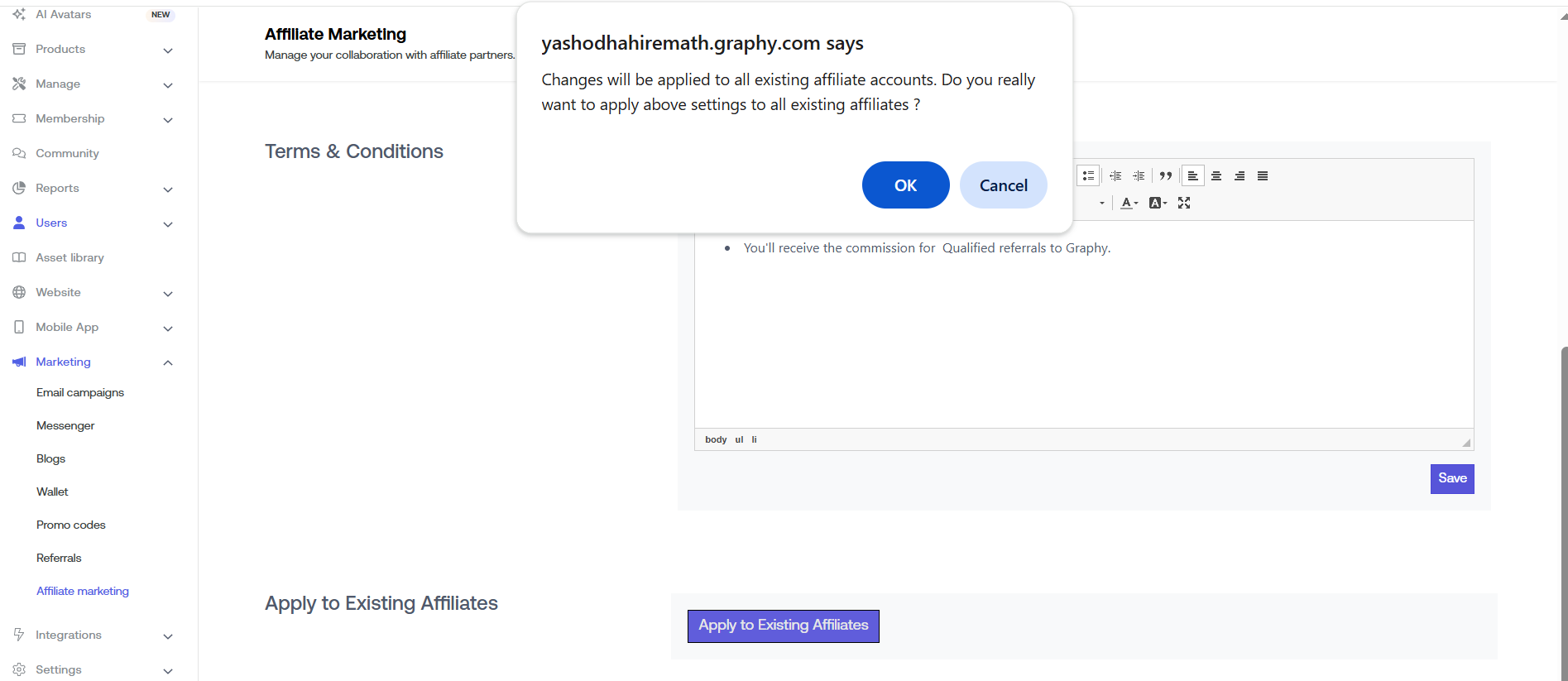The height and width of the screenshot is (681, 1568).
Task: Cancel the confirmation dialog
Action: (1003, 185)
